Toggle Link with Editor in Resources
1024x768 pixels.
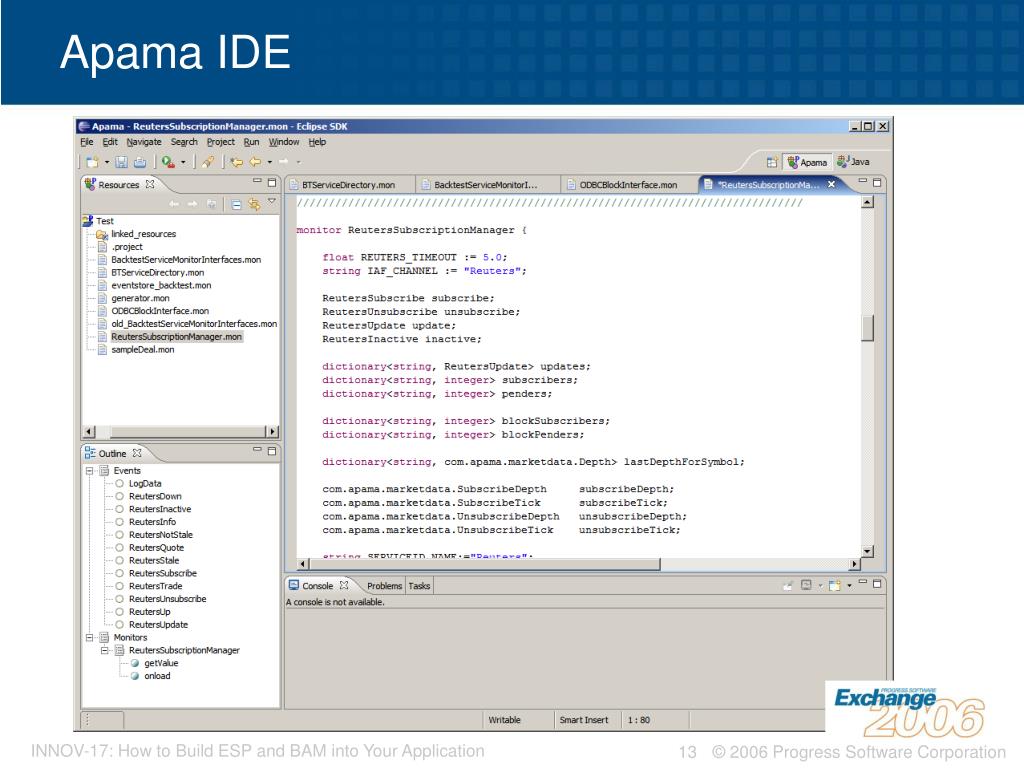(x=254, y=204)
